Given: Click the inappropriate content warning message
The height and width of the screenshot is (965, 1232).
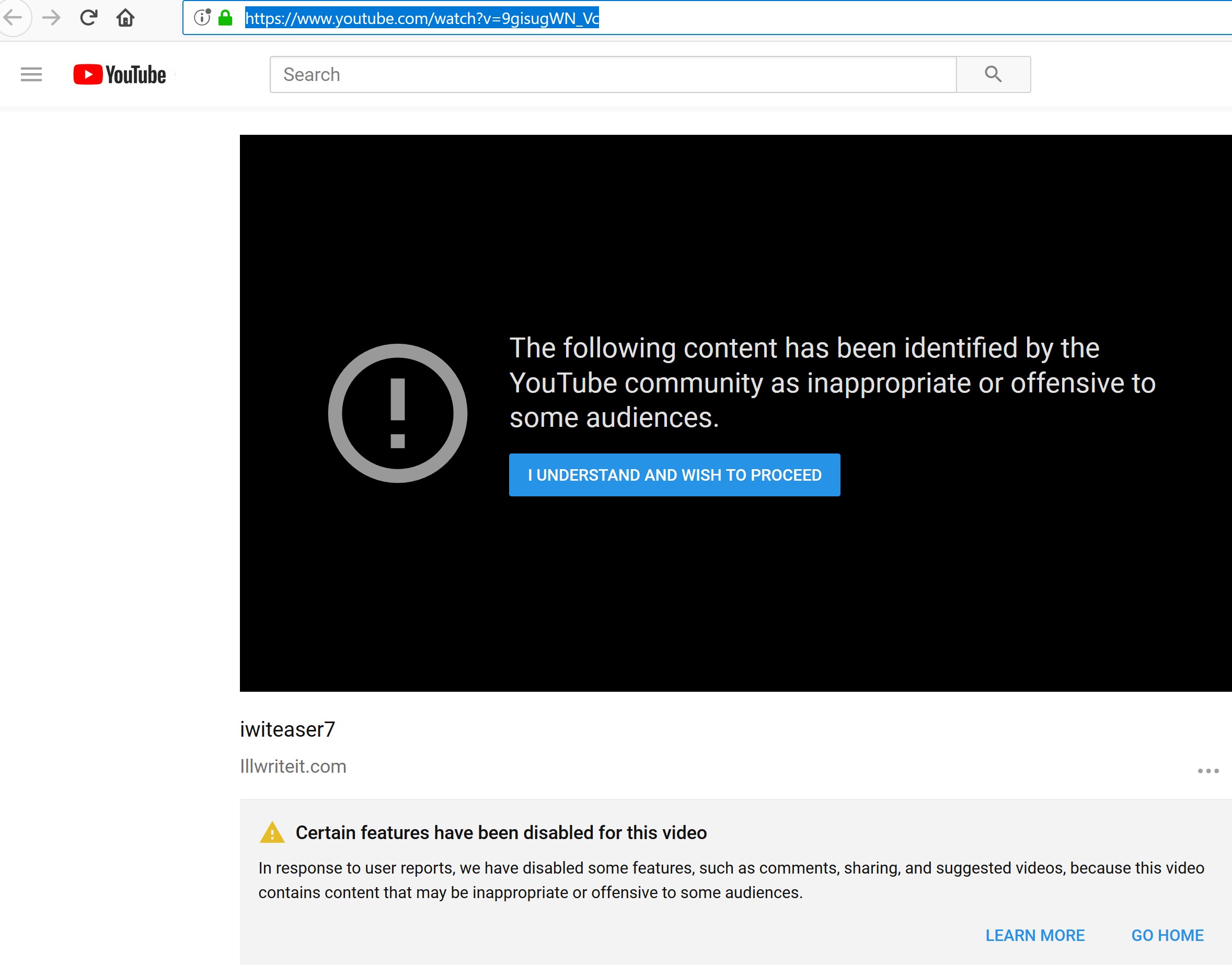Looking at the screenshot, I should pyautogui.click(x=832, y=382).
